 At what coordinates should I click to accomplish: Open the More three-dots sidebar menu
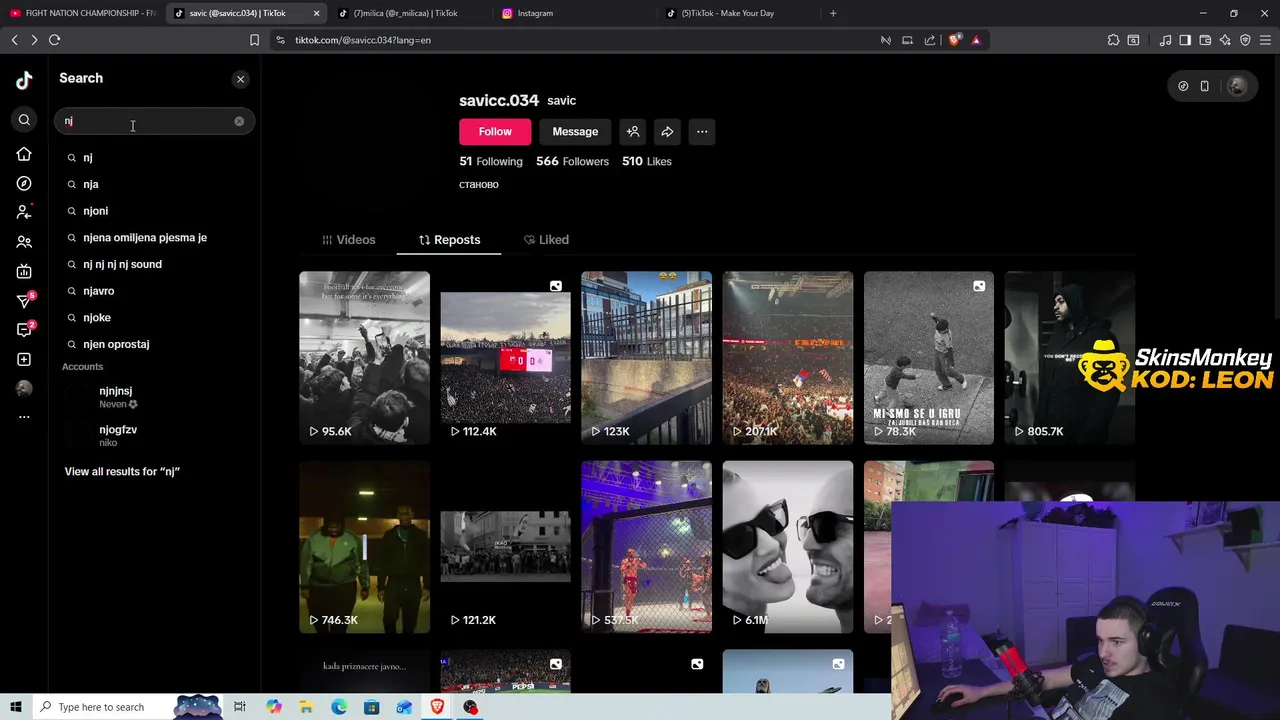pos(24,417)
